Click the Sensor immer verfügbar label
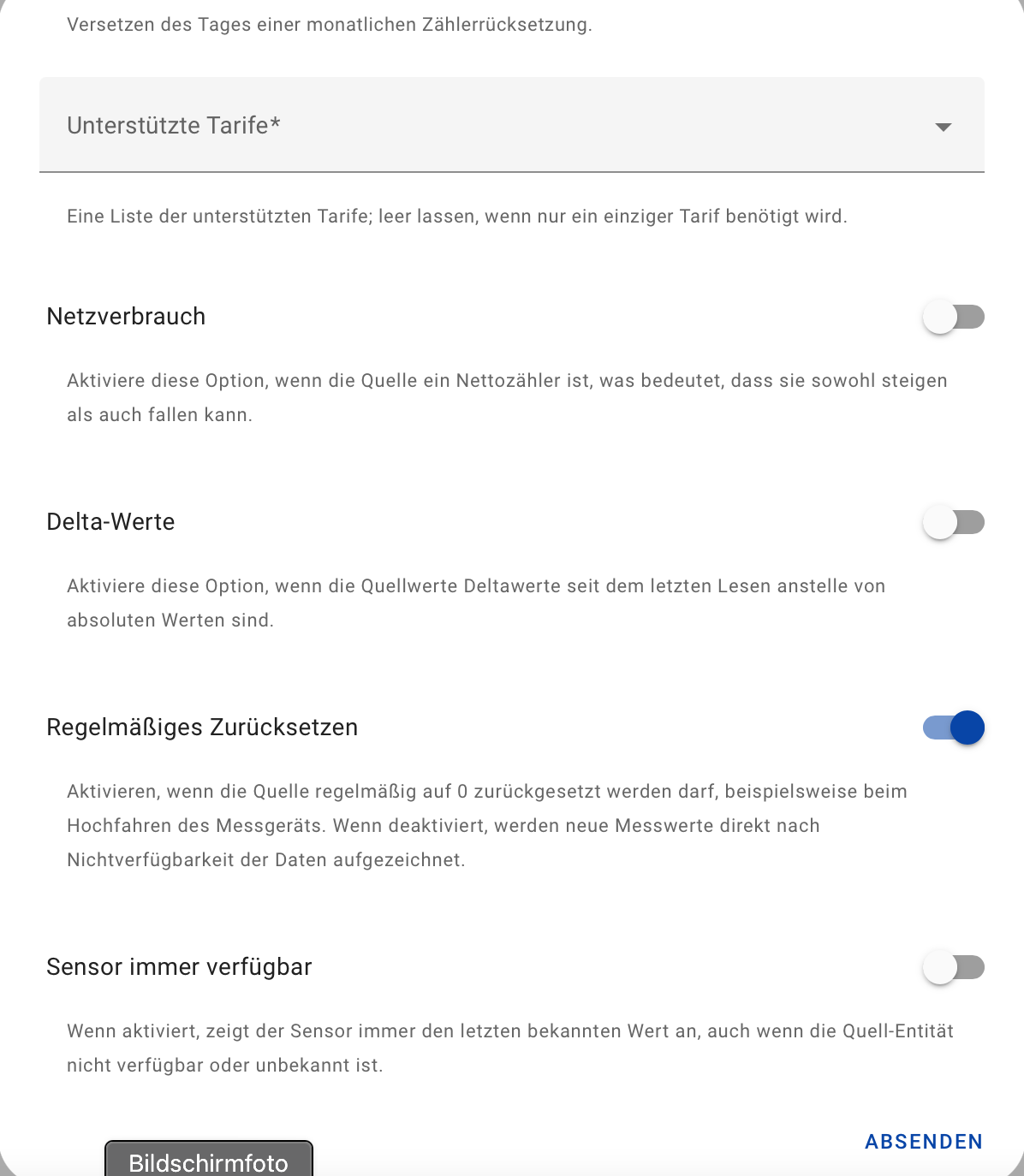Viewport: 1024px width, 1176px height. (x=179, y=967)
